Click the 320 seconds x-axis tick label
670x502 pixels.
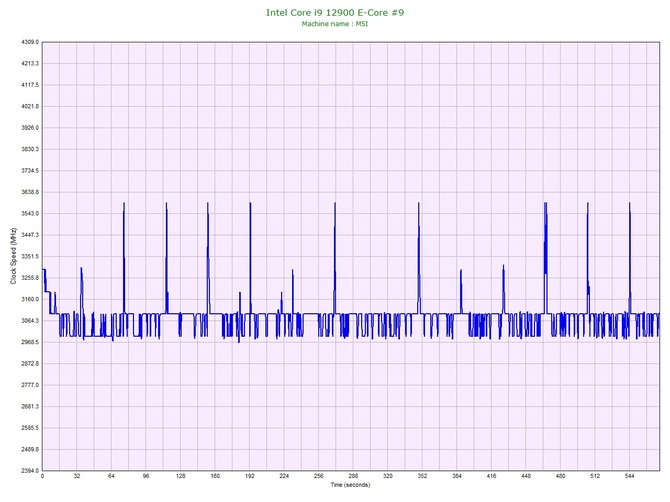(388, 476)
